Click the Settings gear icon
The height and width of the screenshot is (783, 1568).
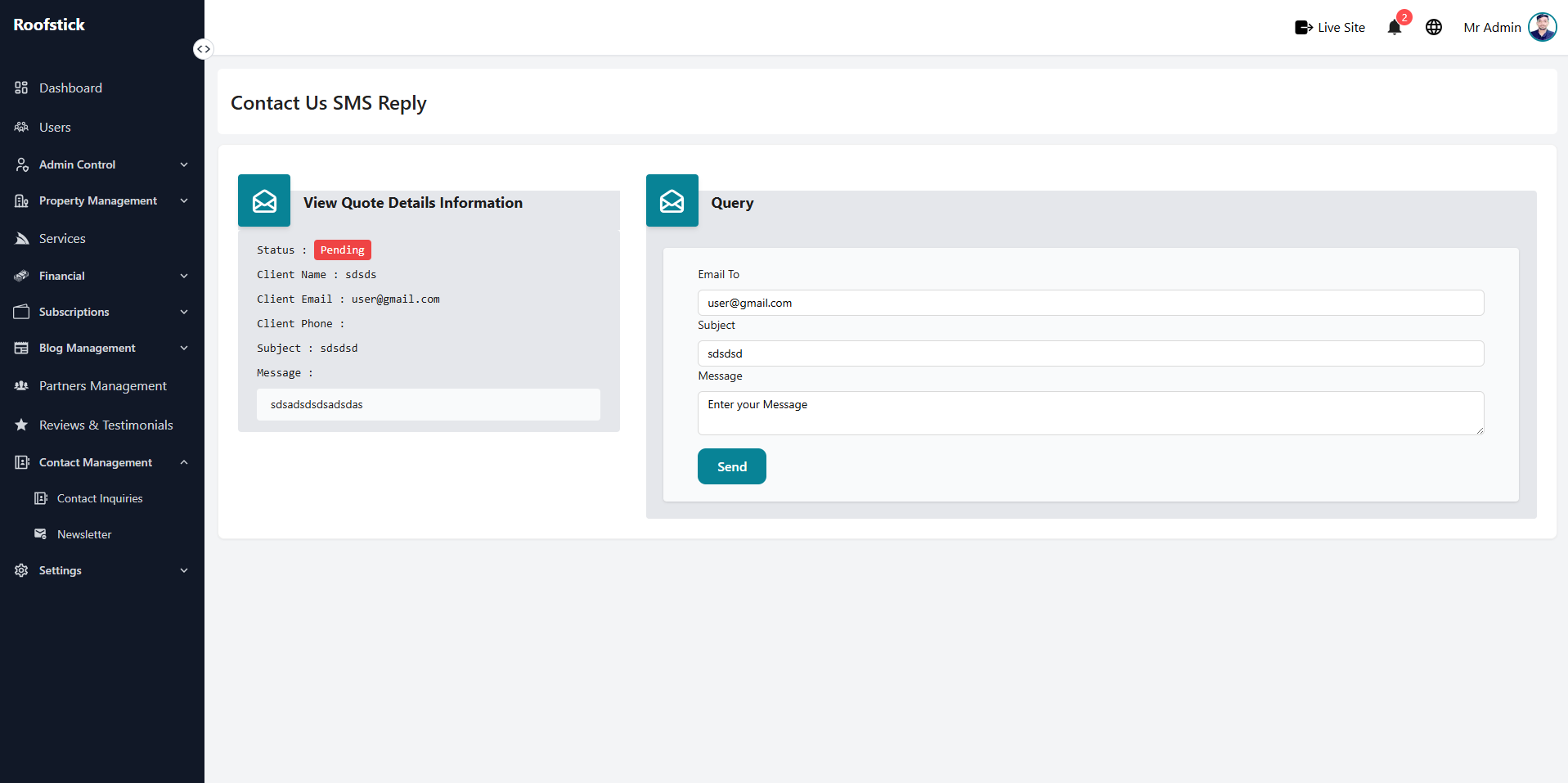pyautogui.click(x=21, y=570)
